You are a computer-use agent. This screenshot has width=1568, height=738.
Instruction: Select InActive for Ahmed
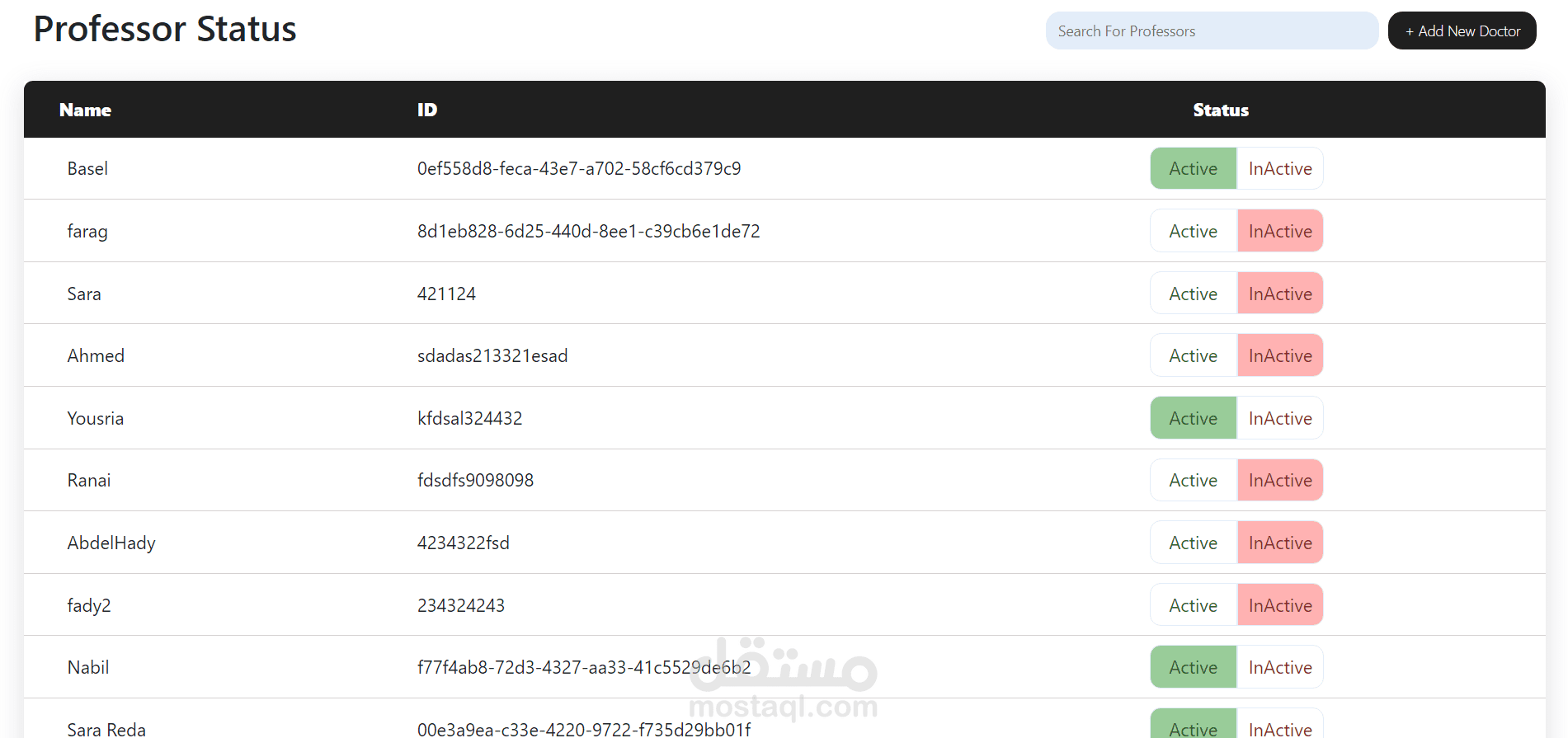point(1280,355)
